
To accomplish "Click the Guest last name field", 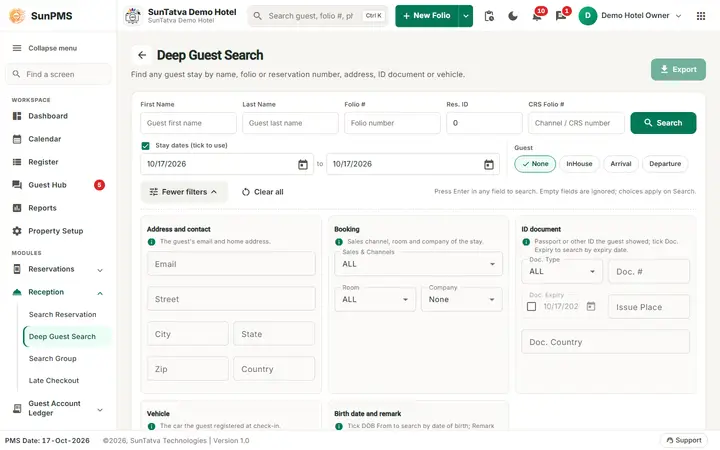I will click(290, 123).
